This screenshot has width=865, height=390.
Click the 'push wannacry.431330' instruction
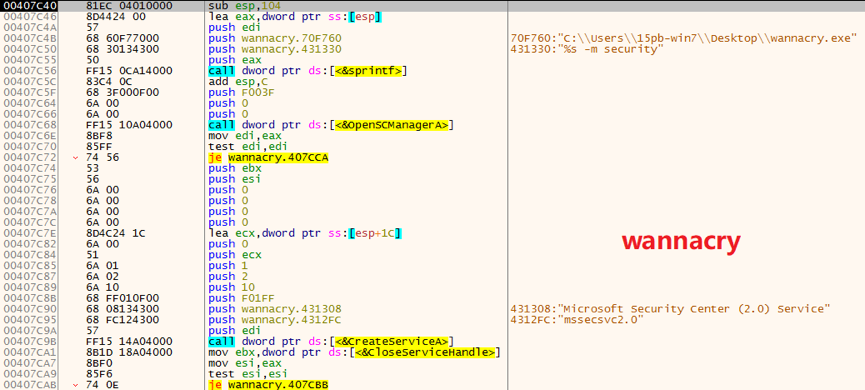tap(275, 49)
